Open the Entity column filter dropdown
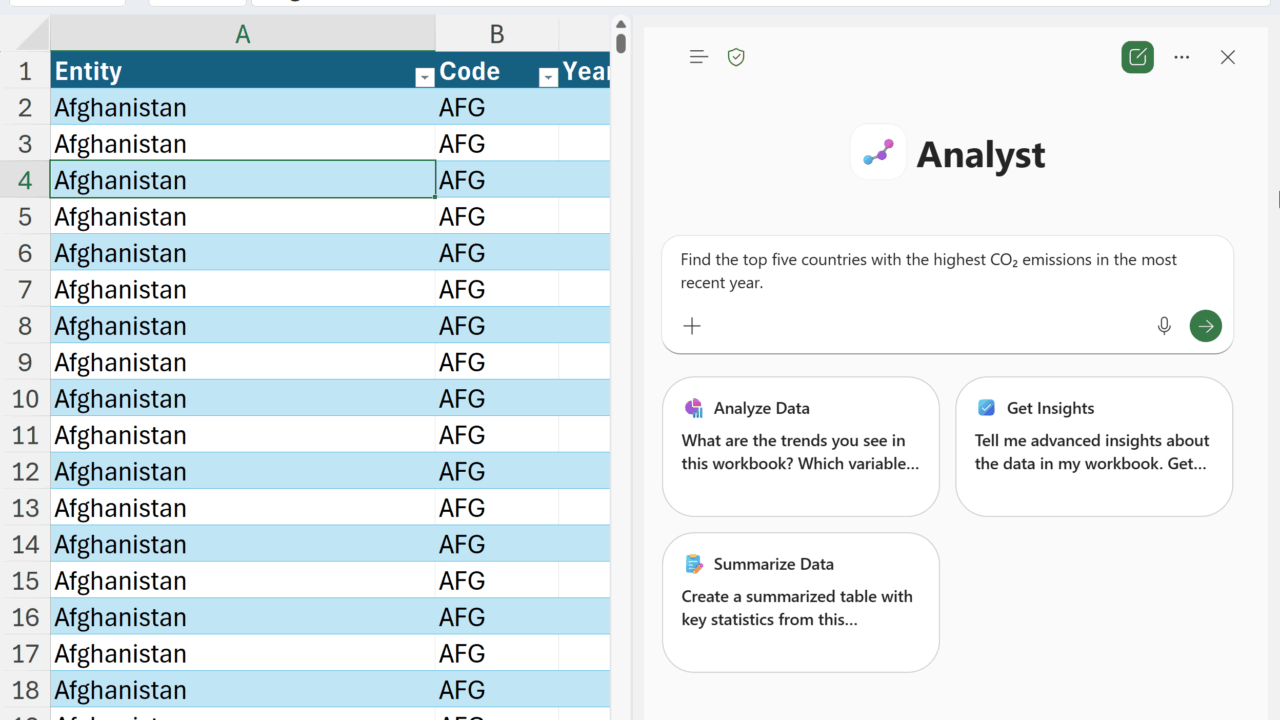 [x=424, y=77]
